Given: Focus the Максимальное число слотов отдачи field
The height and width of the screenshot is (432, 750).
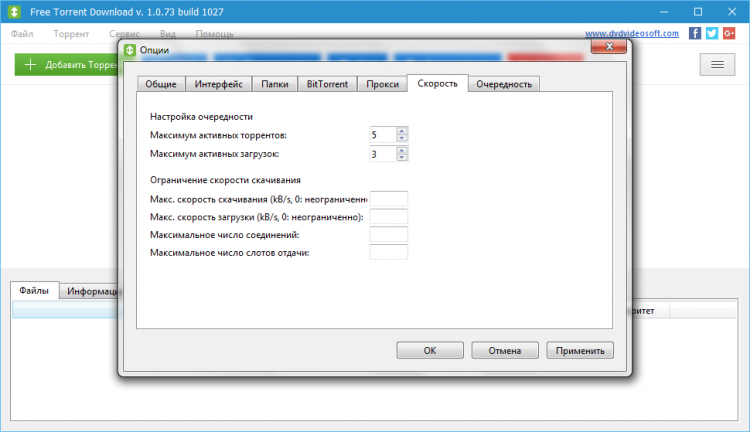Looking at the screenshot, I should (388, 252).
